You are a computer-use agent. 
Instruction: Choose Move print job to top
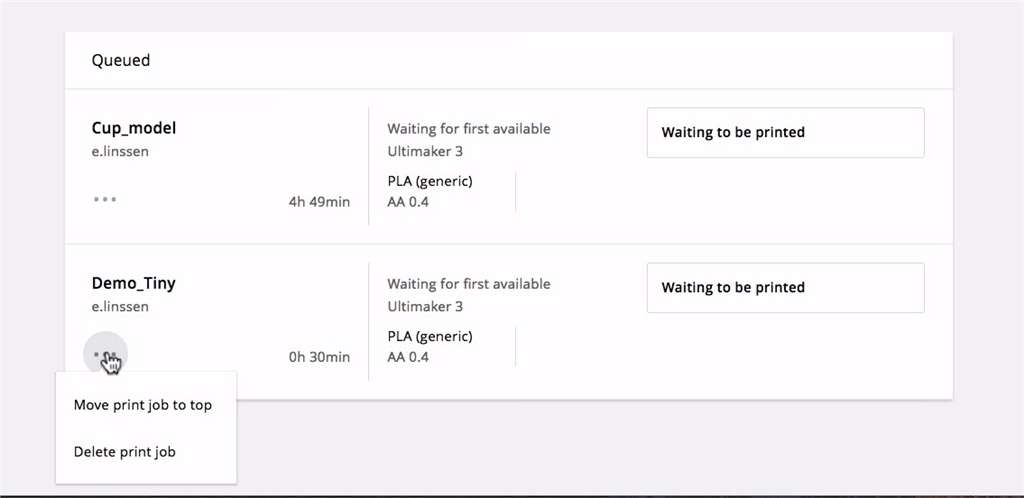click(143, 405)
